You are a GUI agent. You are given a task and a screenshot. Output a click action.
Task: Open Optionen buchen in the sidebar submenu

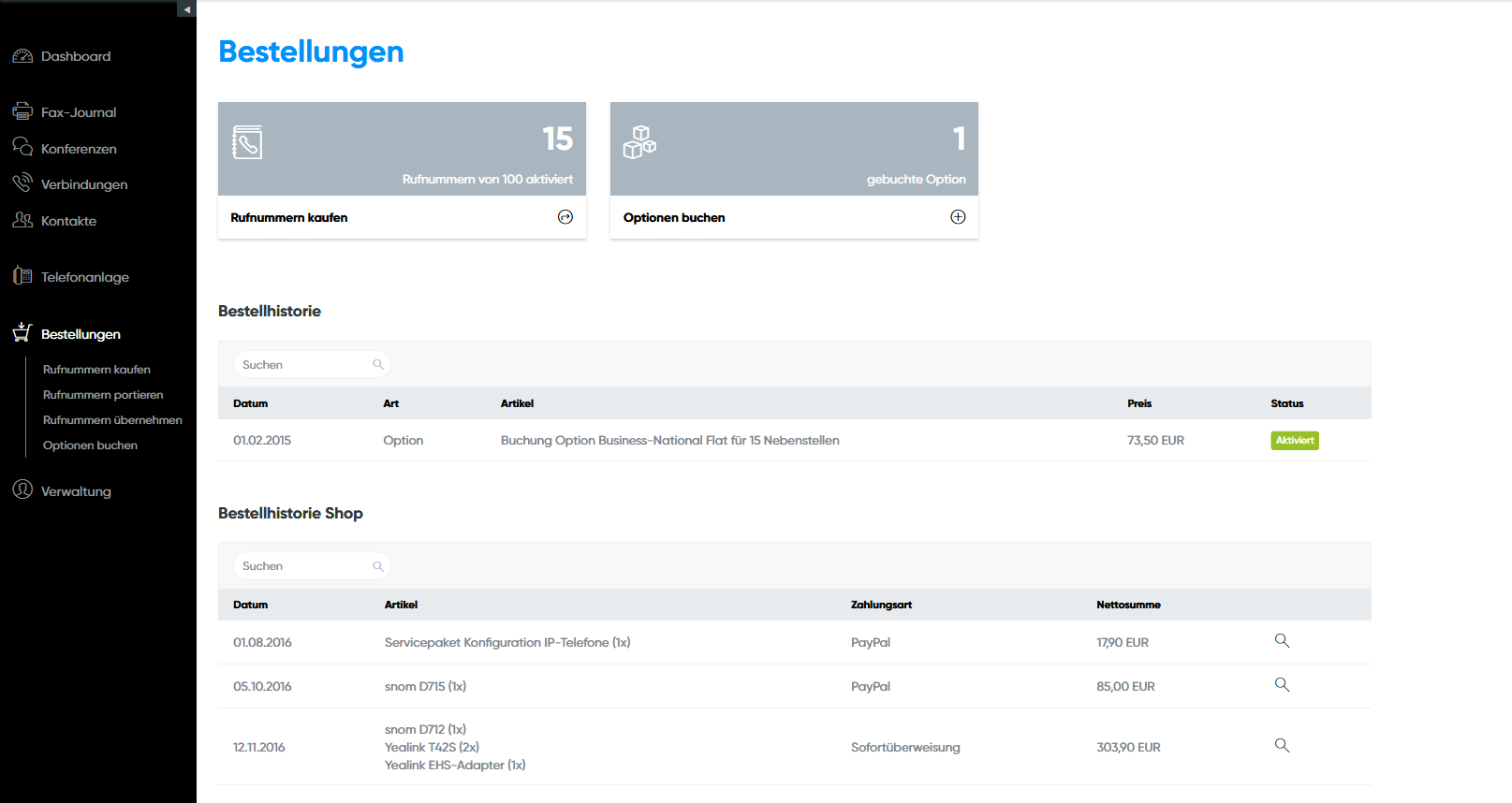tap(90, 445)
